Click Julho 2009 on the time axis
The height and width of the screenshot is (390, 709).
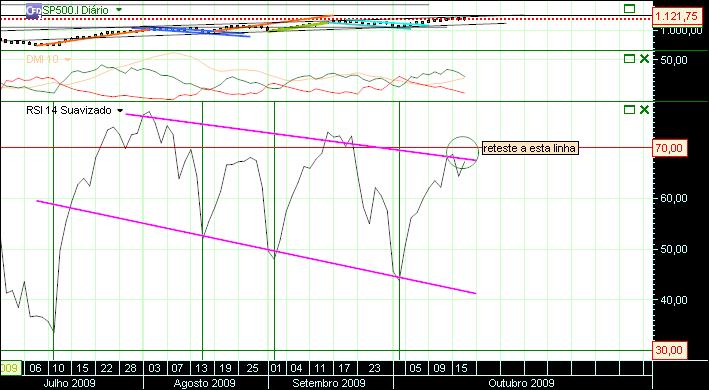(x=70, y=383)
